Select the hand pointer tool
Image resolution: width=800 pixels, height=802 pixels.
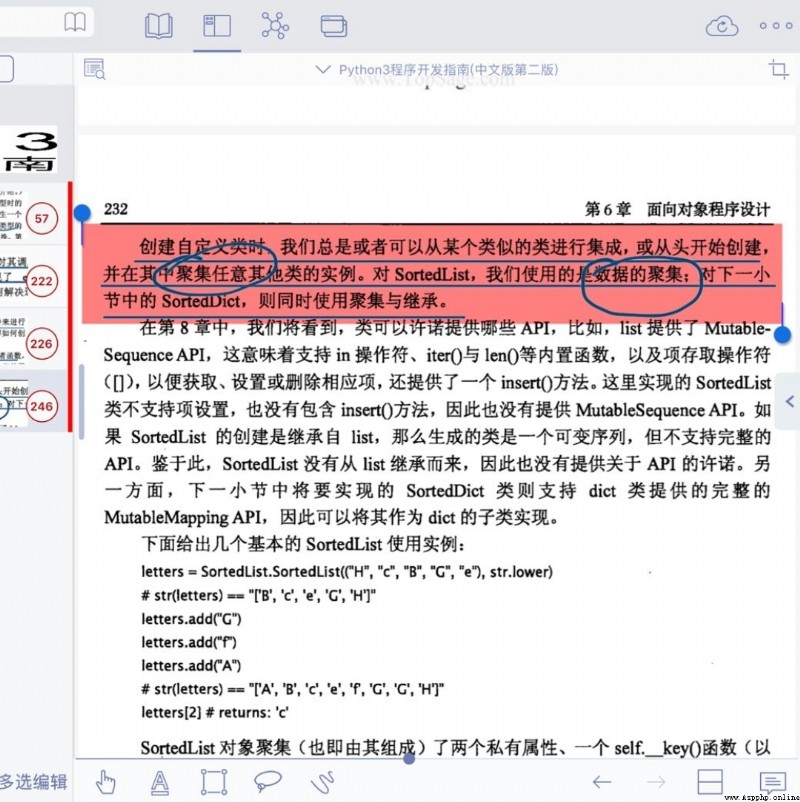(106, 782)
